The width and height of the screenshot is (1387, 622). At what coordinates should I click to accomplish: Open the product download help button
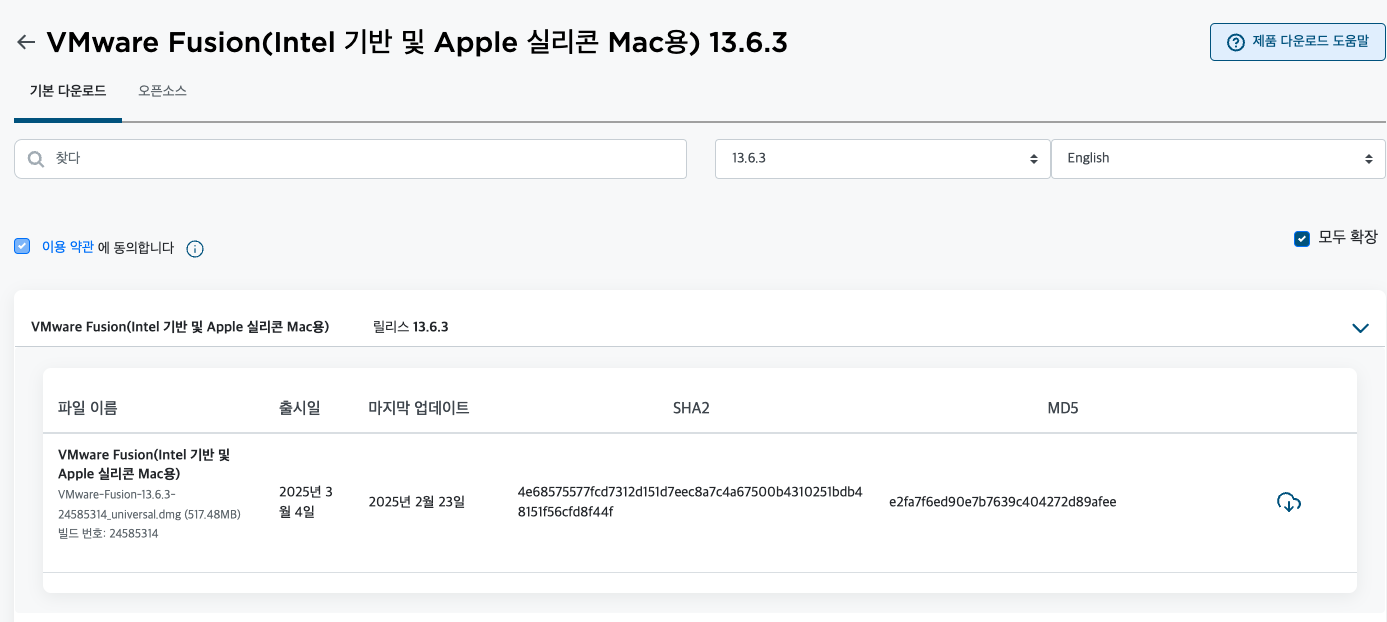pos(1297,42)
